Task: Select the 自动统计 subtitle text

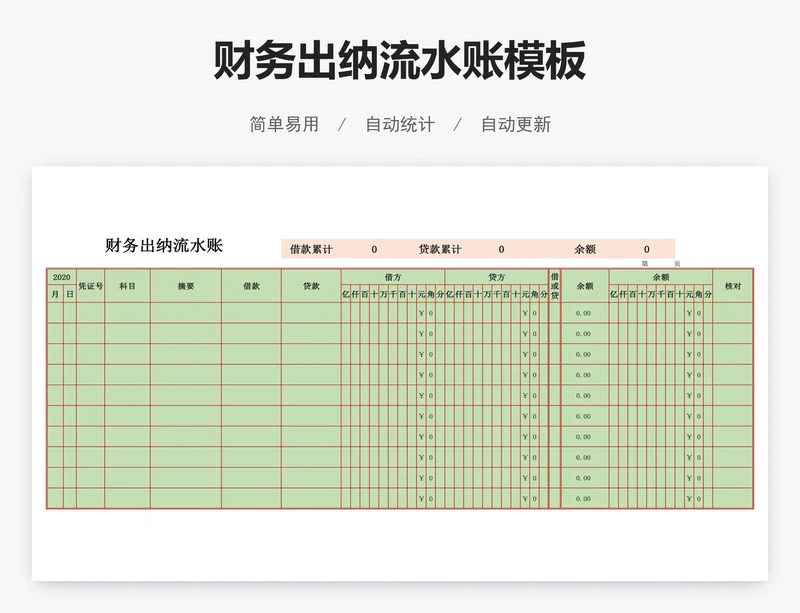Action: [400, 124]
